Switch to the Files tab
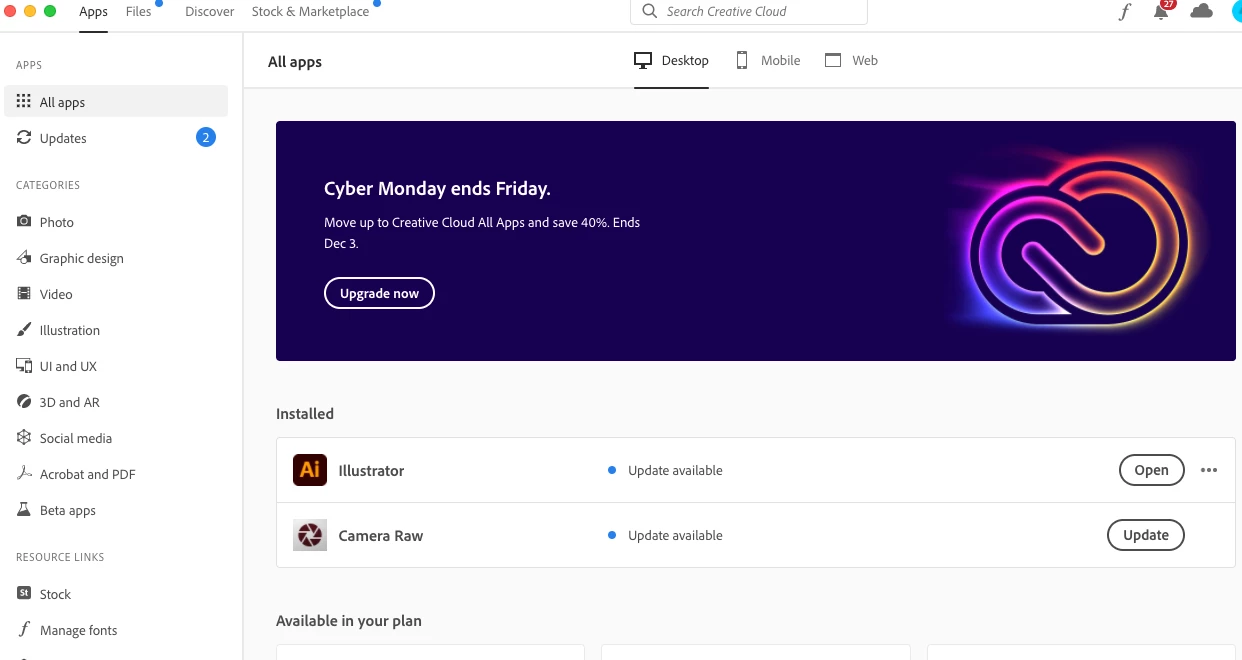Screen dimensions: 1242x660 click(x=139, y=12)
